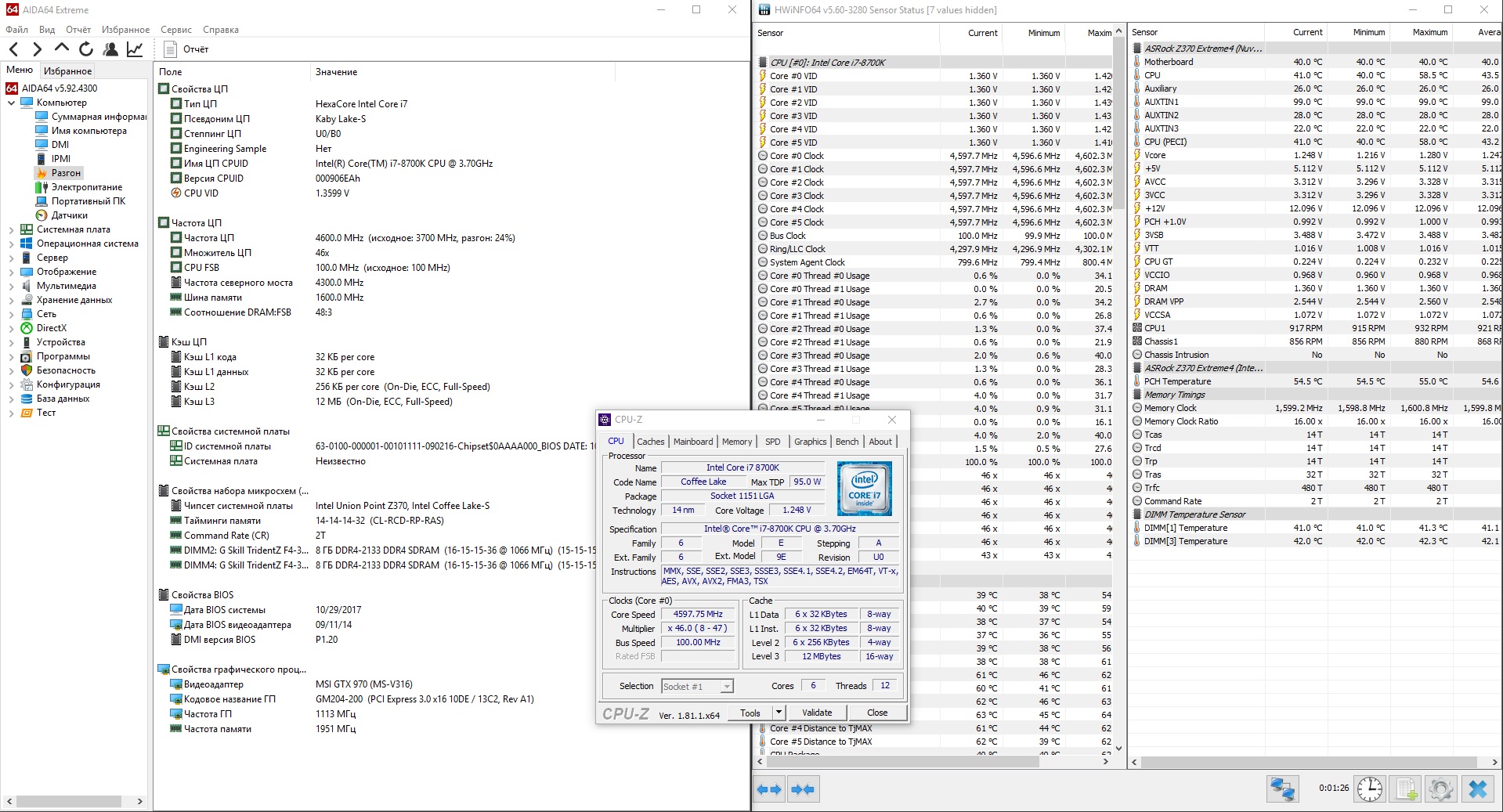Click the Intel Core i7 logo in CPU-Z
Image resolution: width=1503 pixels, height=812 pixels.
point(864,489)
